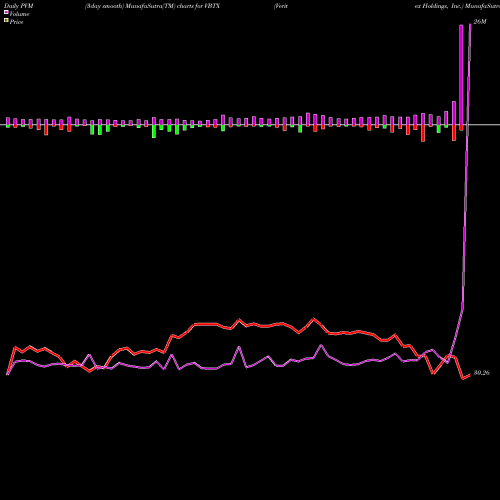The height and width of the screenshot is (500, 500).
Task: Click the tallest magenta volume bar
Action: [x=461, y=75]
